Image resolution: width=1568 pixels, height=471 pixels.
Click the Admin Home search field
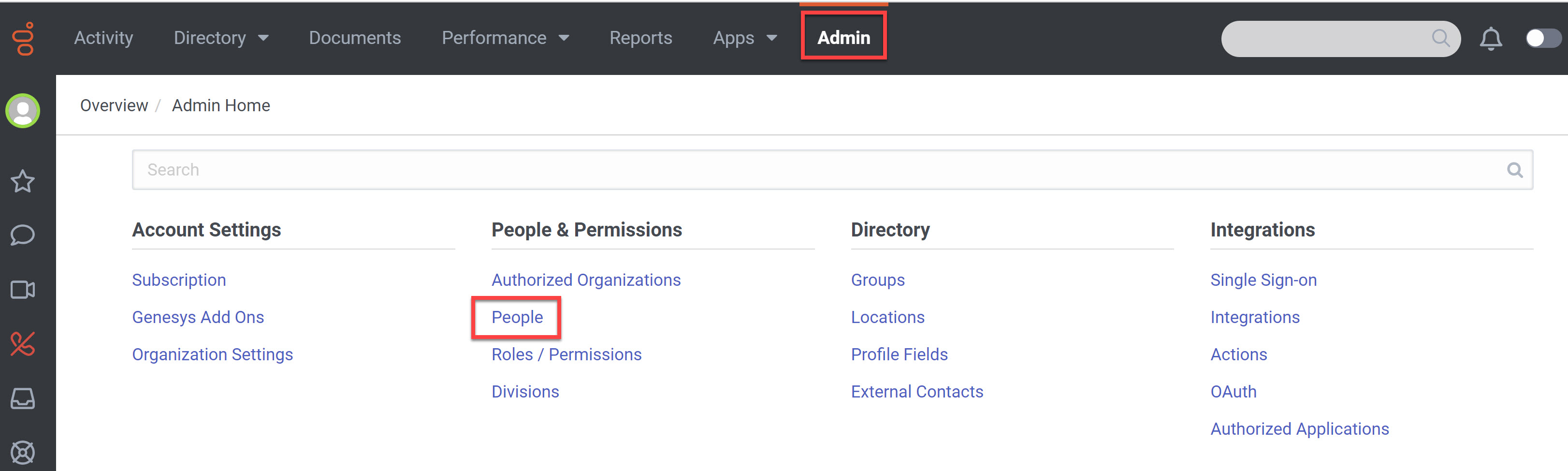(x=822, y=170)
